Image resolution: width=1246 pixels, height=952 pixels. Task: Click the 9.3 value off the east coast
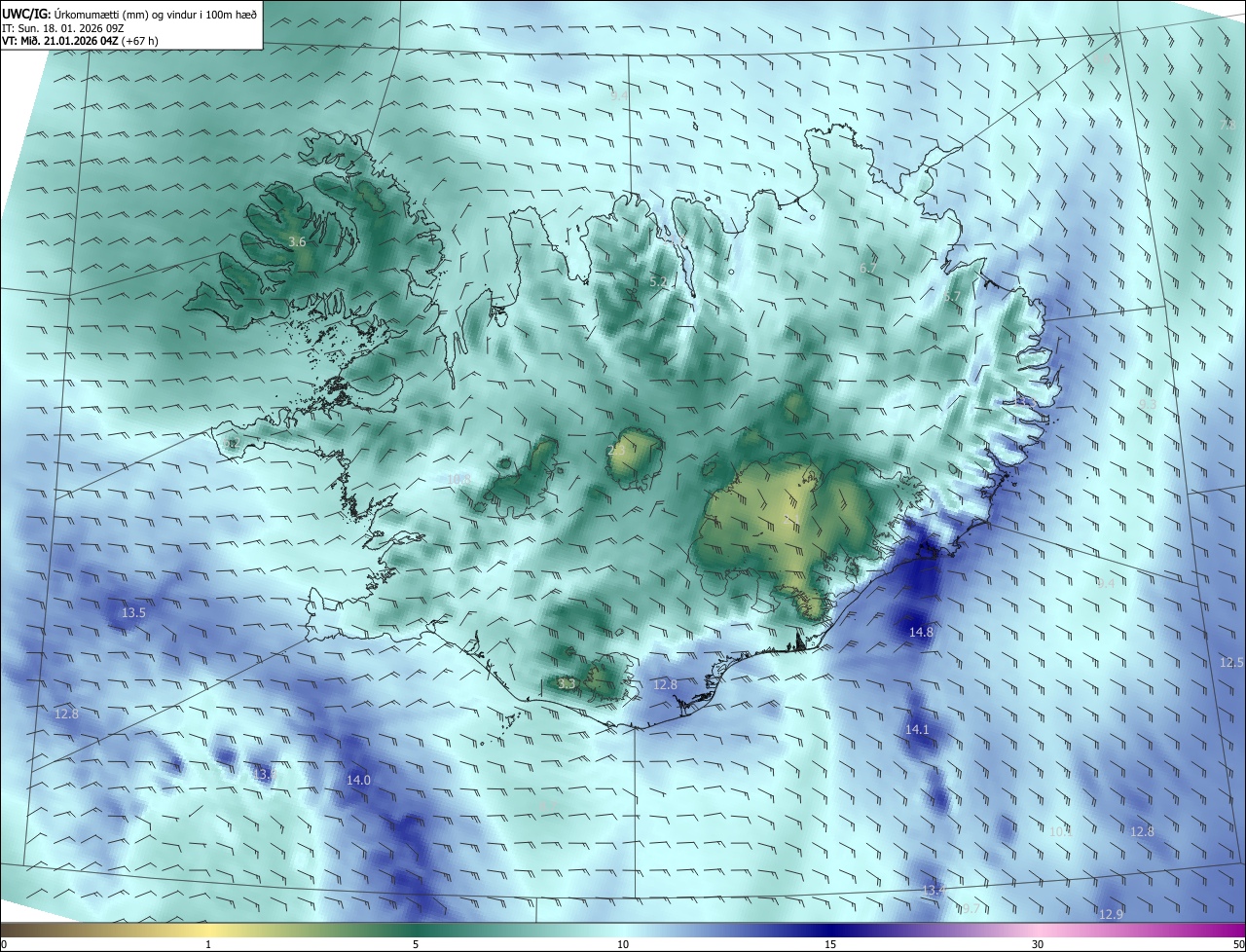click(x=1147, y=404)
